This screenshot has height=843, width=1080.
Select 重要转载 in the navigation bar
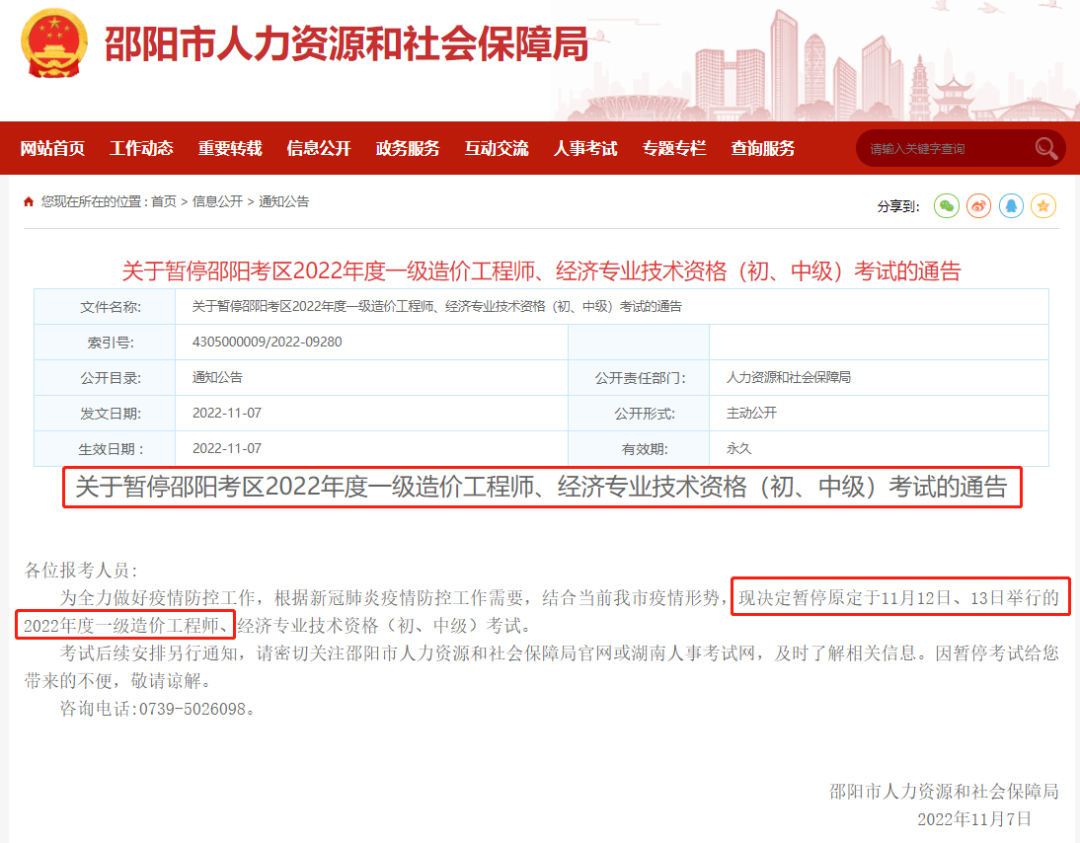pyautogui.click(x=230, y=149)
